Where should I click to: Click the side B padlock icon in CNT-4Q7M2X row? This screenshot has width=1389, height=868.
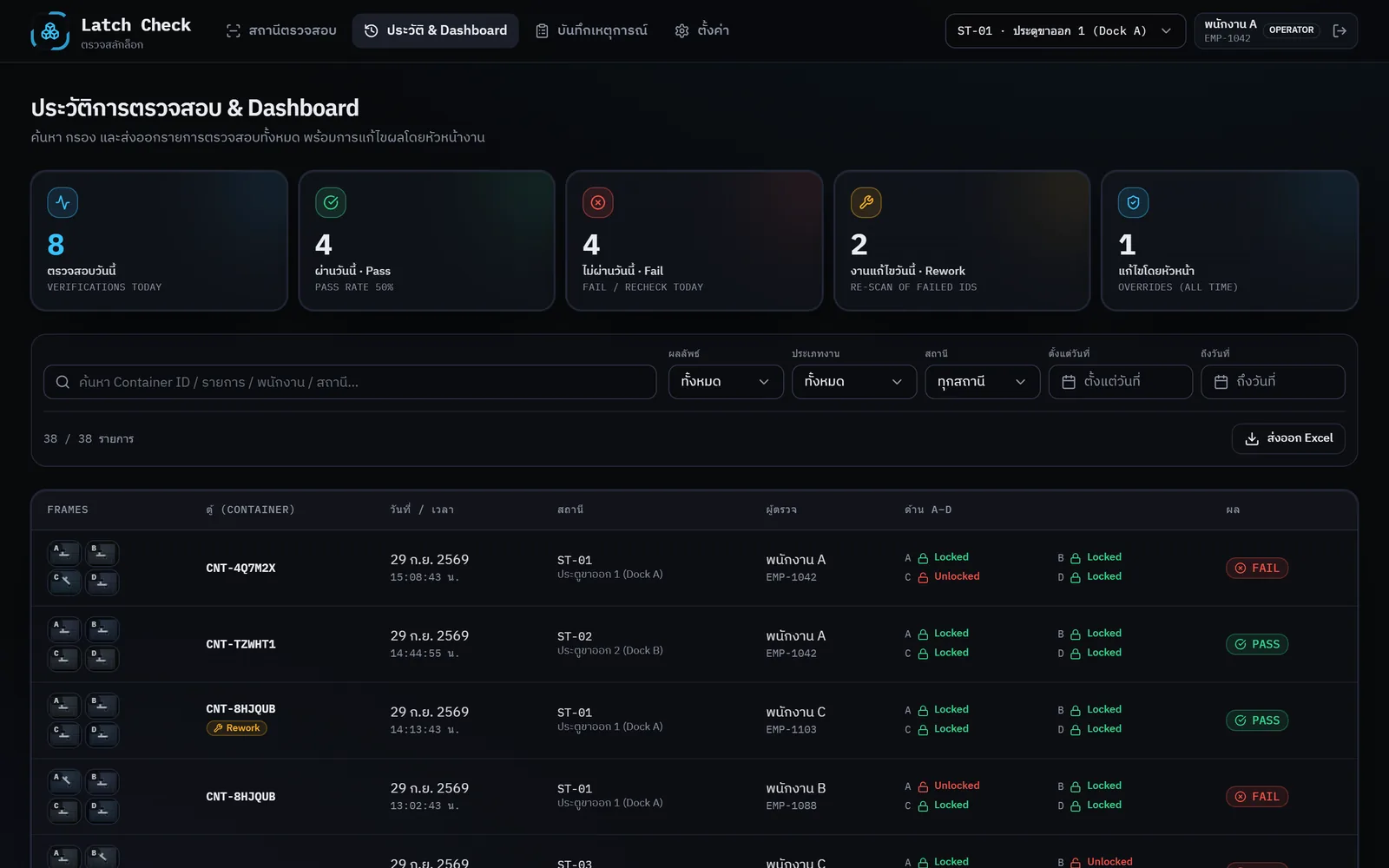click(x=1076, y=558)
